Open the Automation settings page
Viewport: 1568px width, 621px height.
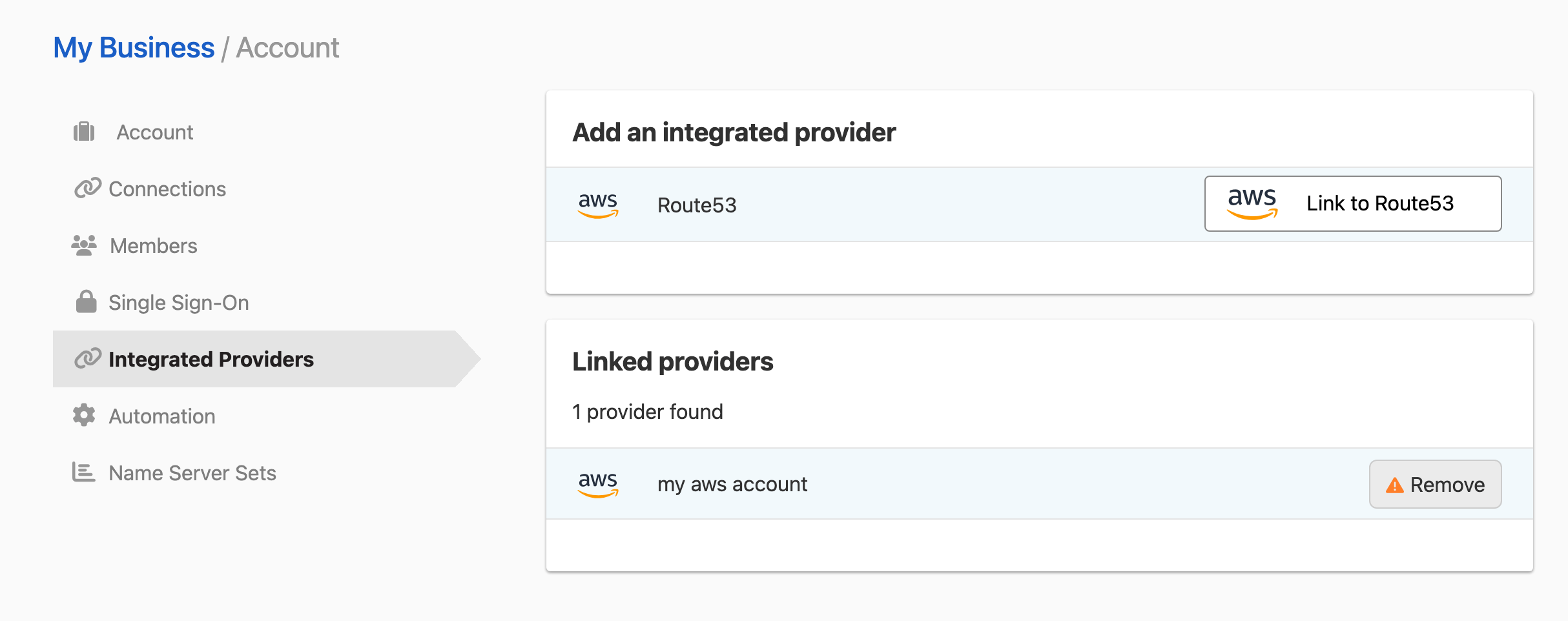click(162, 416)
